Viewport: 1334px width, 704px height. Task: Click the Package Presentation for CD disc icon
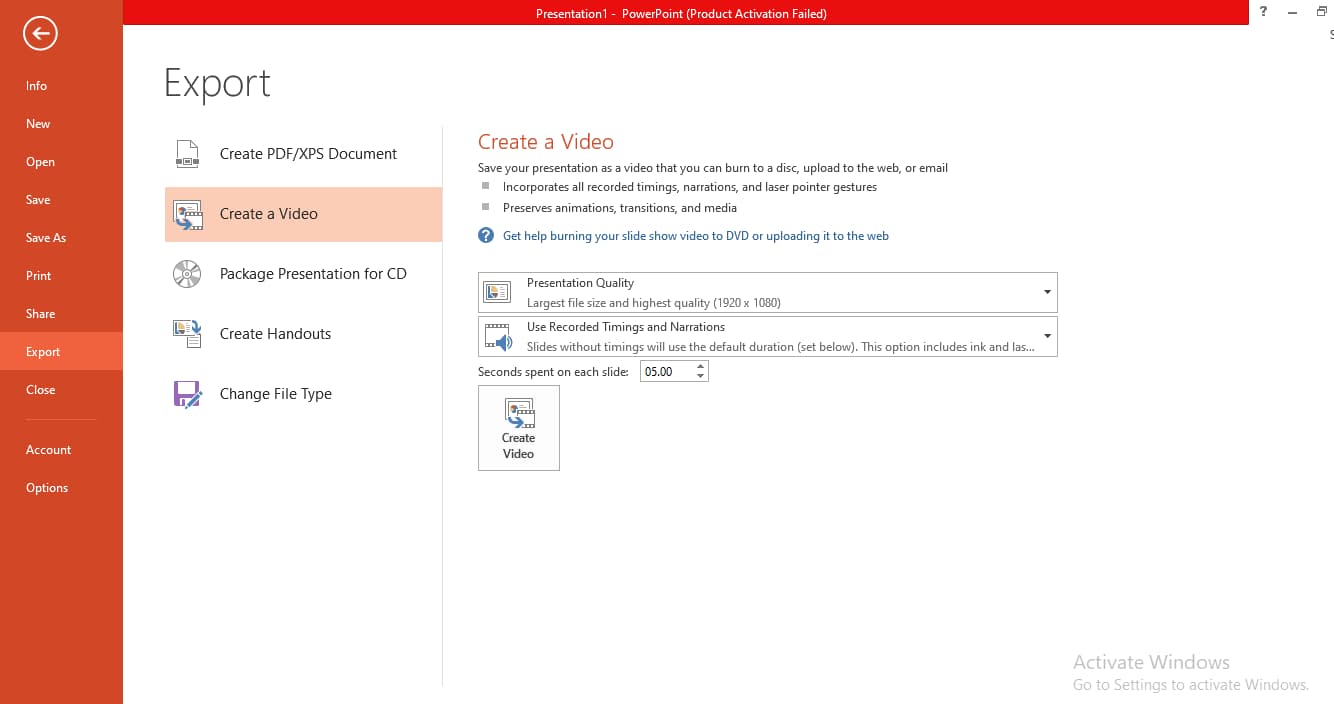187,274
